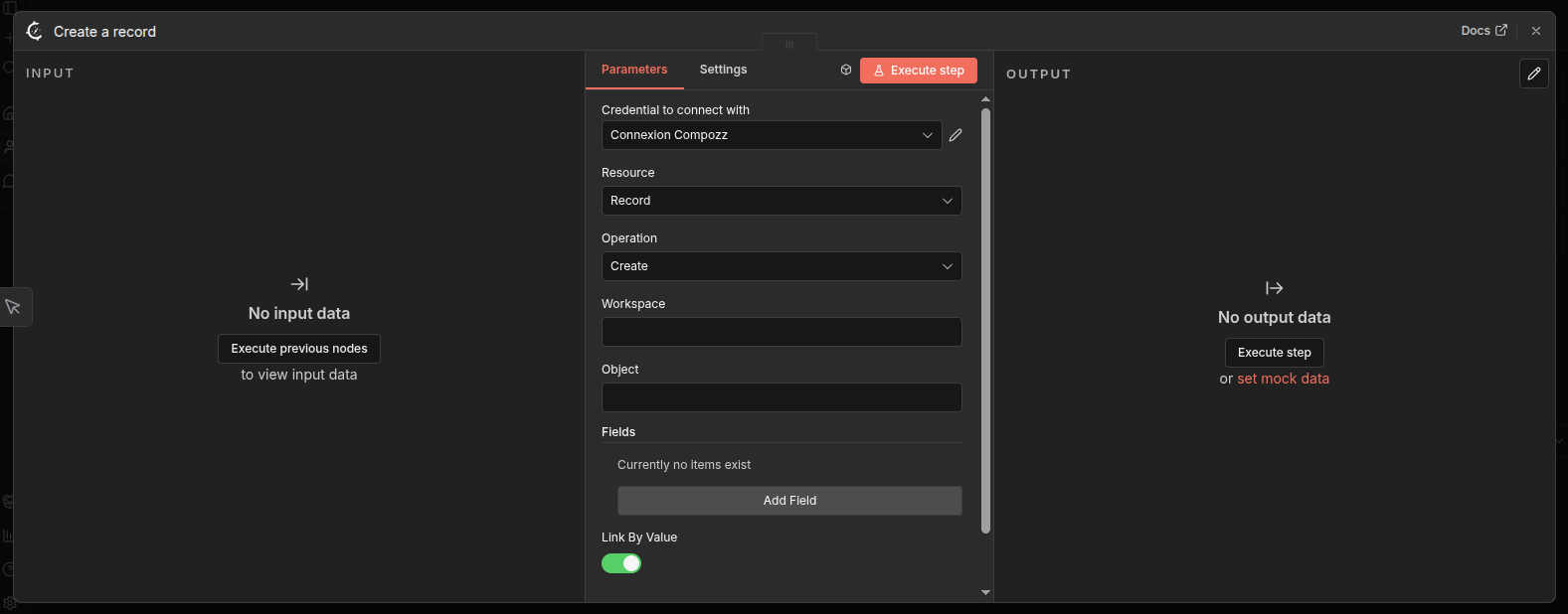The width and height of the screenshot is (1568, 614).
Task: Switch to the Settings tab
Action: [723, 70]
